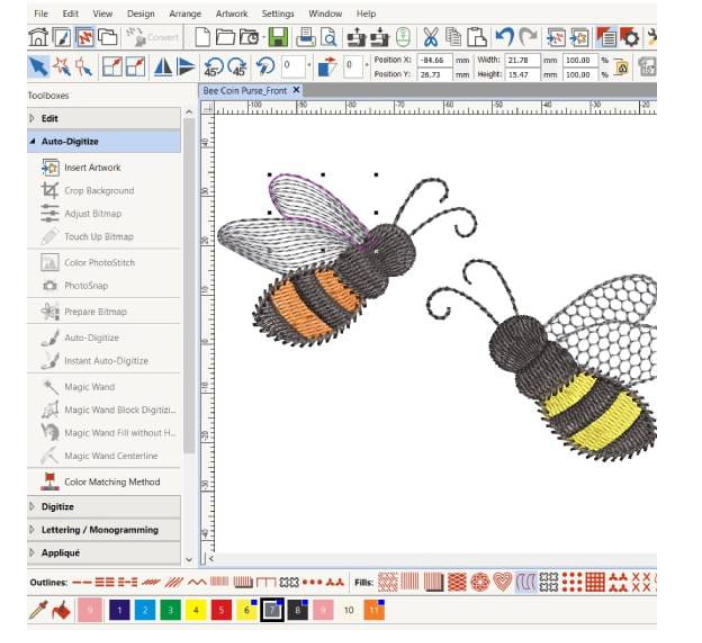Click the New blank design icon
The width and height of the screenshot is (702, 643).
203,38
